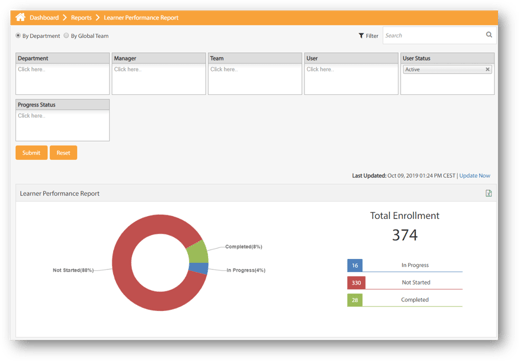Open the Manager filter field
This screenshot has width=519, height=361.
pyautogui.click(x=159, y=79)
